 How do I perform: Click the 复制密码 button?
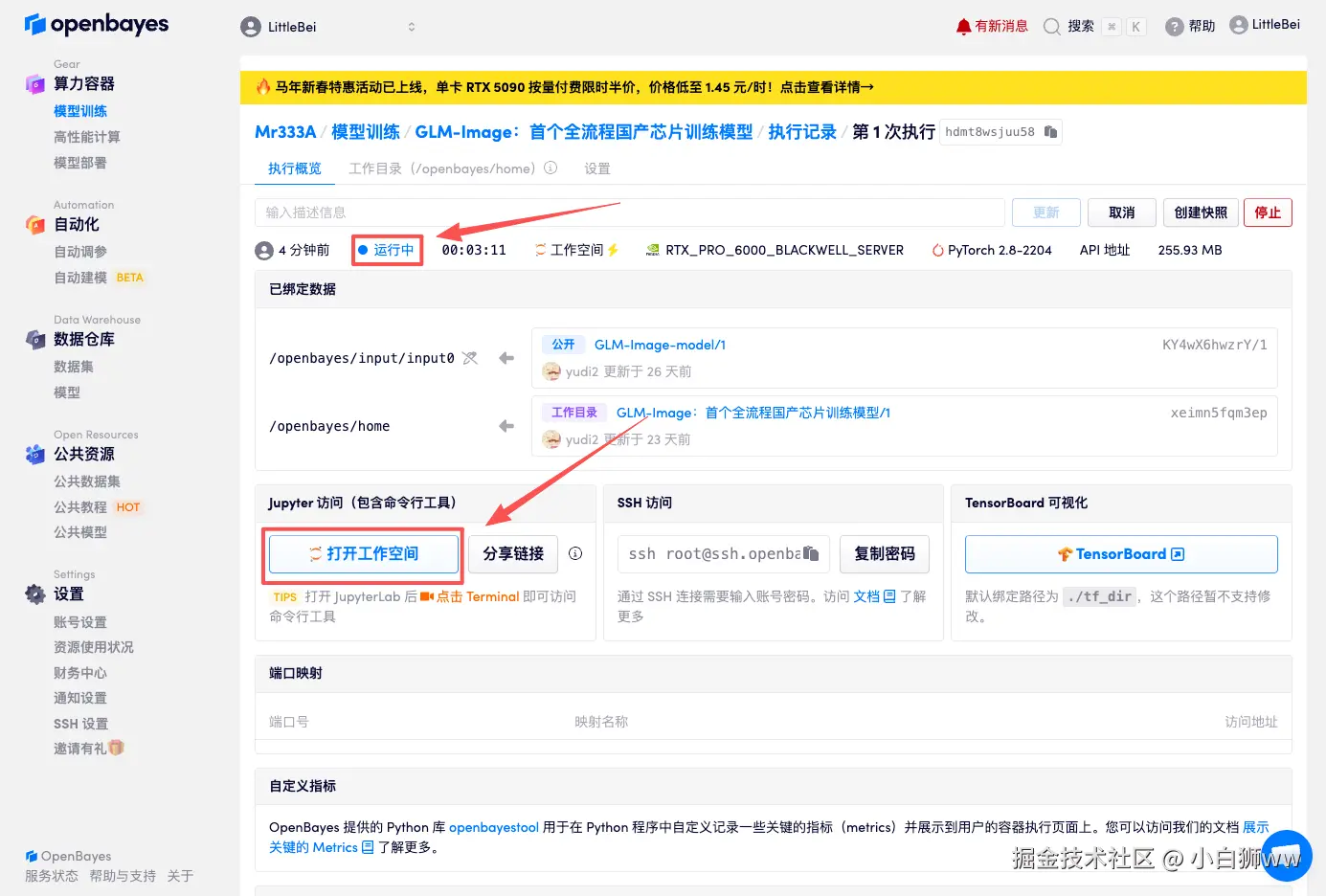click(x=885, y=553)
